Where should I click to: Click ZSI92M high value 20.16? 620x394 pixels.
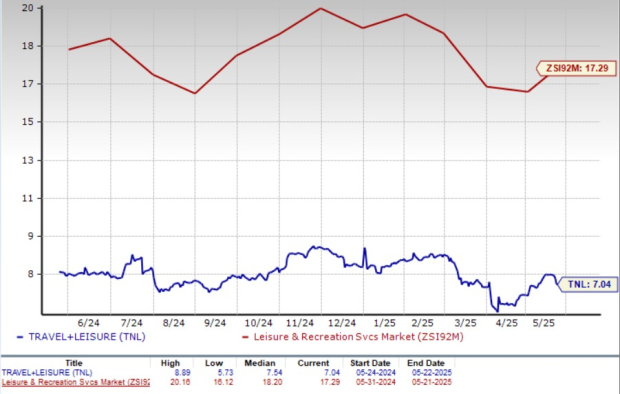coord(180,383)
